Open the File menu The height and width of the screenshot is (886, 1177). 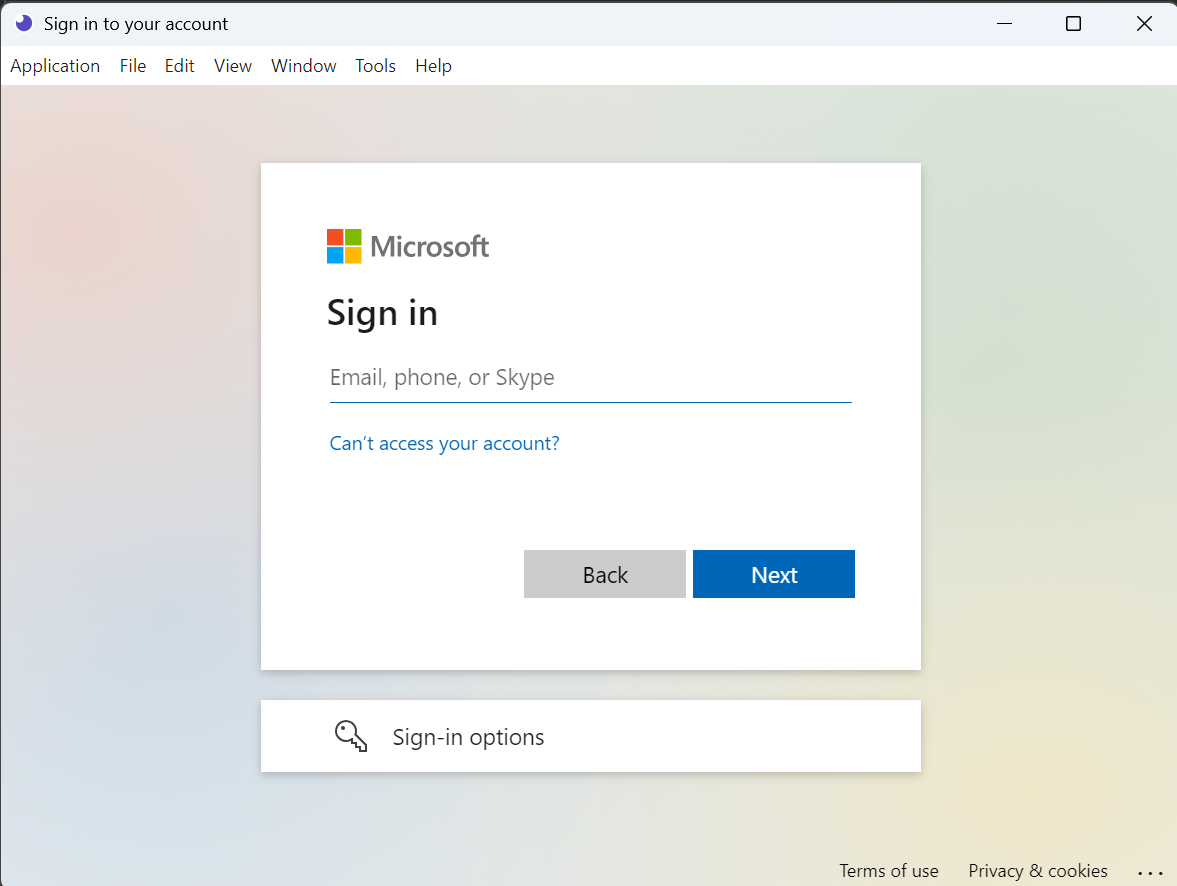(x=133, y=66)
